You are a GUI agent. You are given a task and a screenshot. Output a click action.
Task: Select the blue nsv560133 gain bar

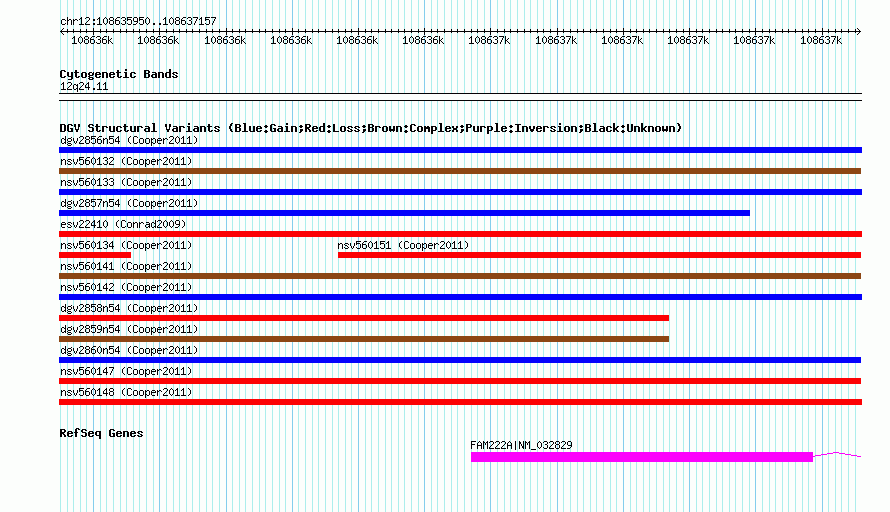tap(460, 192)
